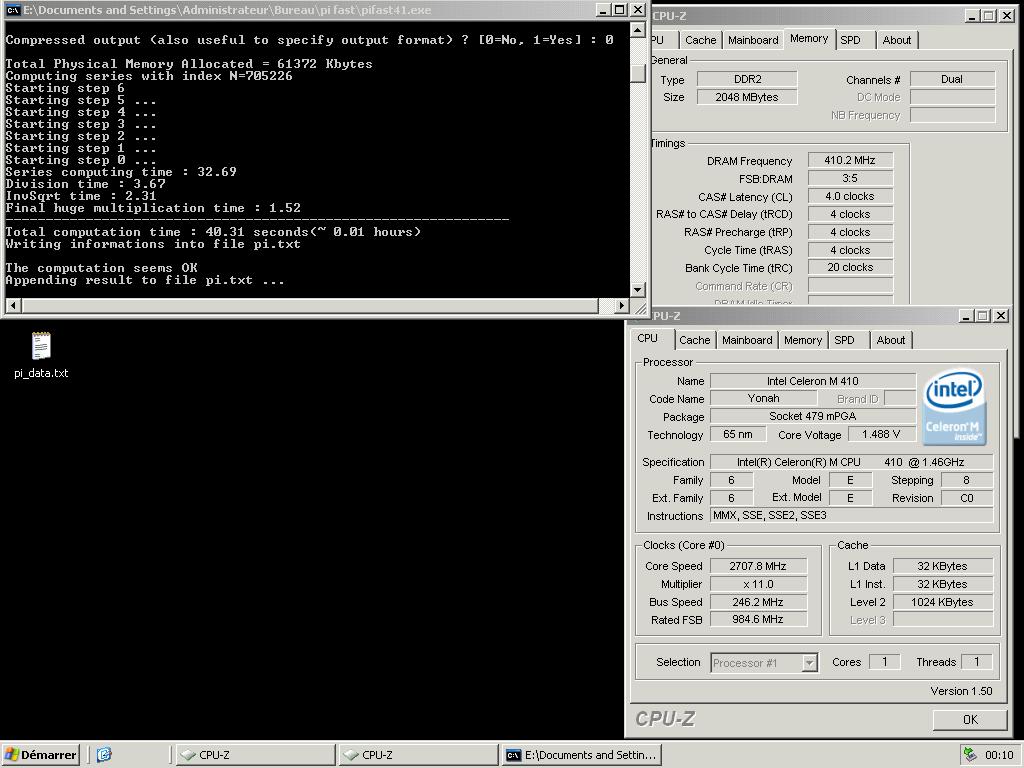Click memory Type DDR2 field
The height and width of the screenshot is (768, 1024).
point(747,80)
